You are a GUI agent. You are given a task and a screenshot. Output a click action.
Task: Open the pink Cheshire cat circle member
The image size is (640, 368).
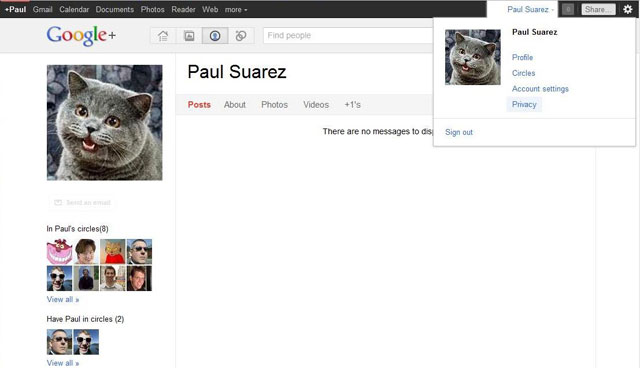tap(60, 252)
